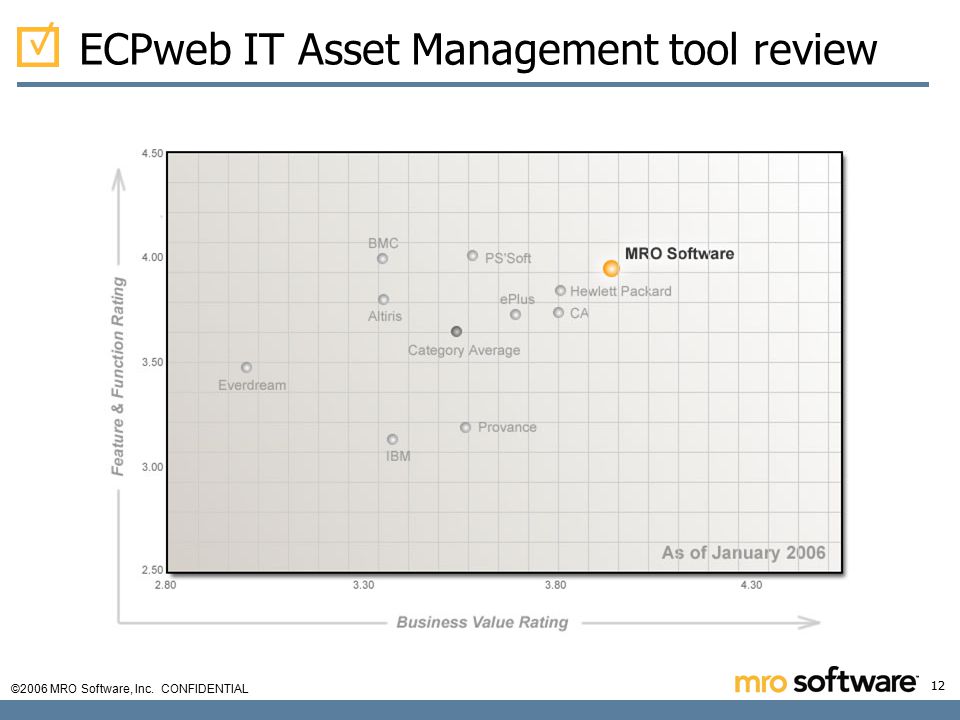Click the 'Feature & Function Rating' axis title
960x720 pixels.
point(118,376)
